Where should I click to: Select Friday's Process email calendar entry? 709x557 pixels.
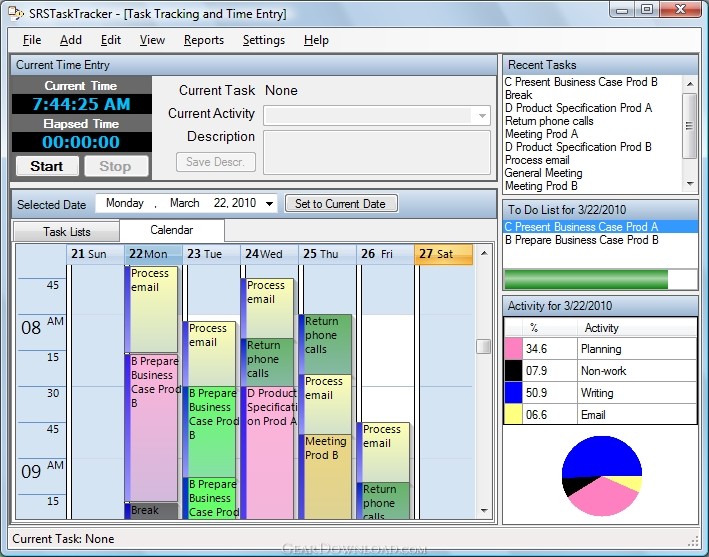point(383,452)
